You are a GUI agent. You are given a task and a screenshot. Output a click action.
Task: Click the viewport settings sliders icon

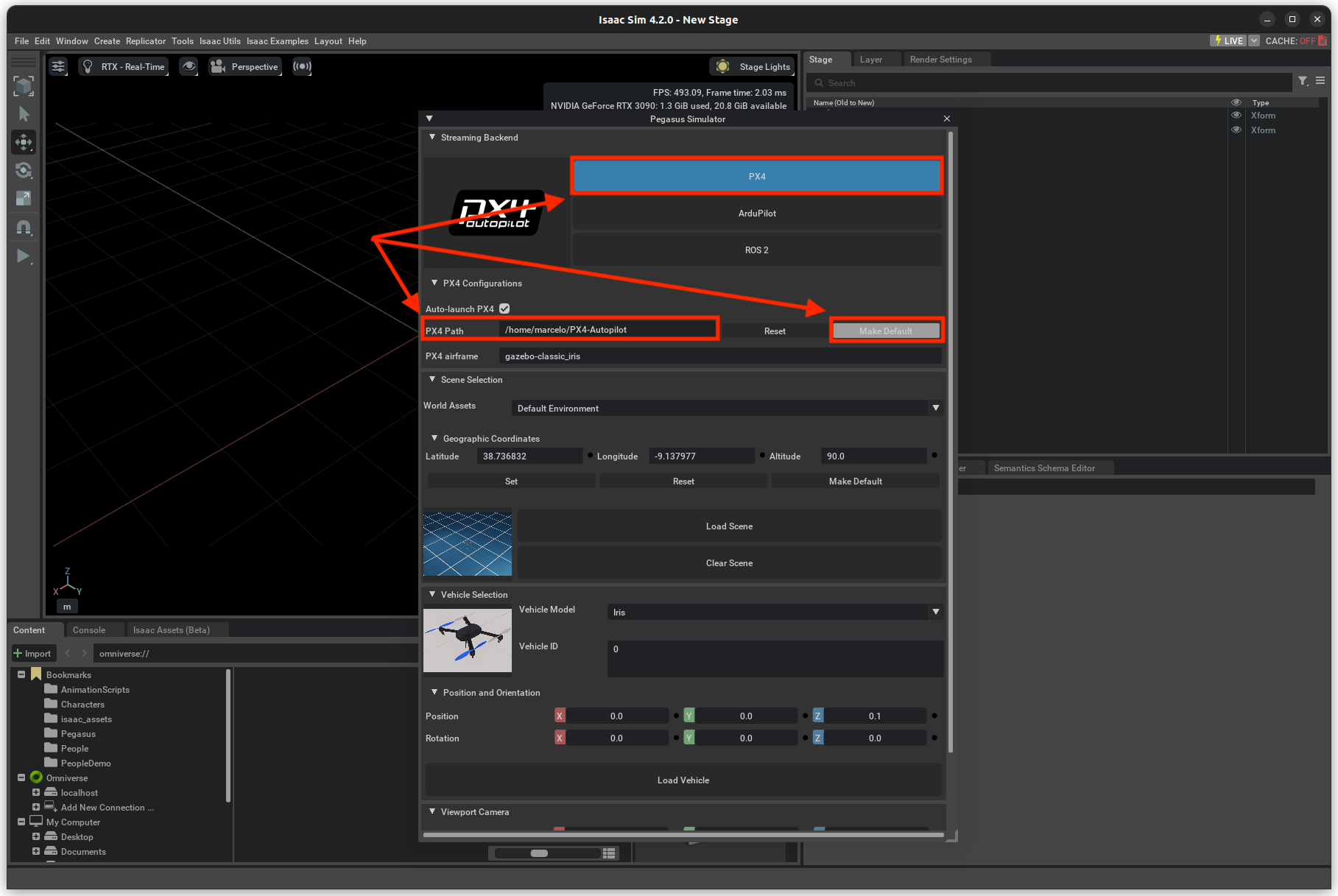[58, 66]
